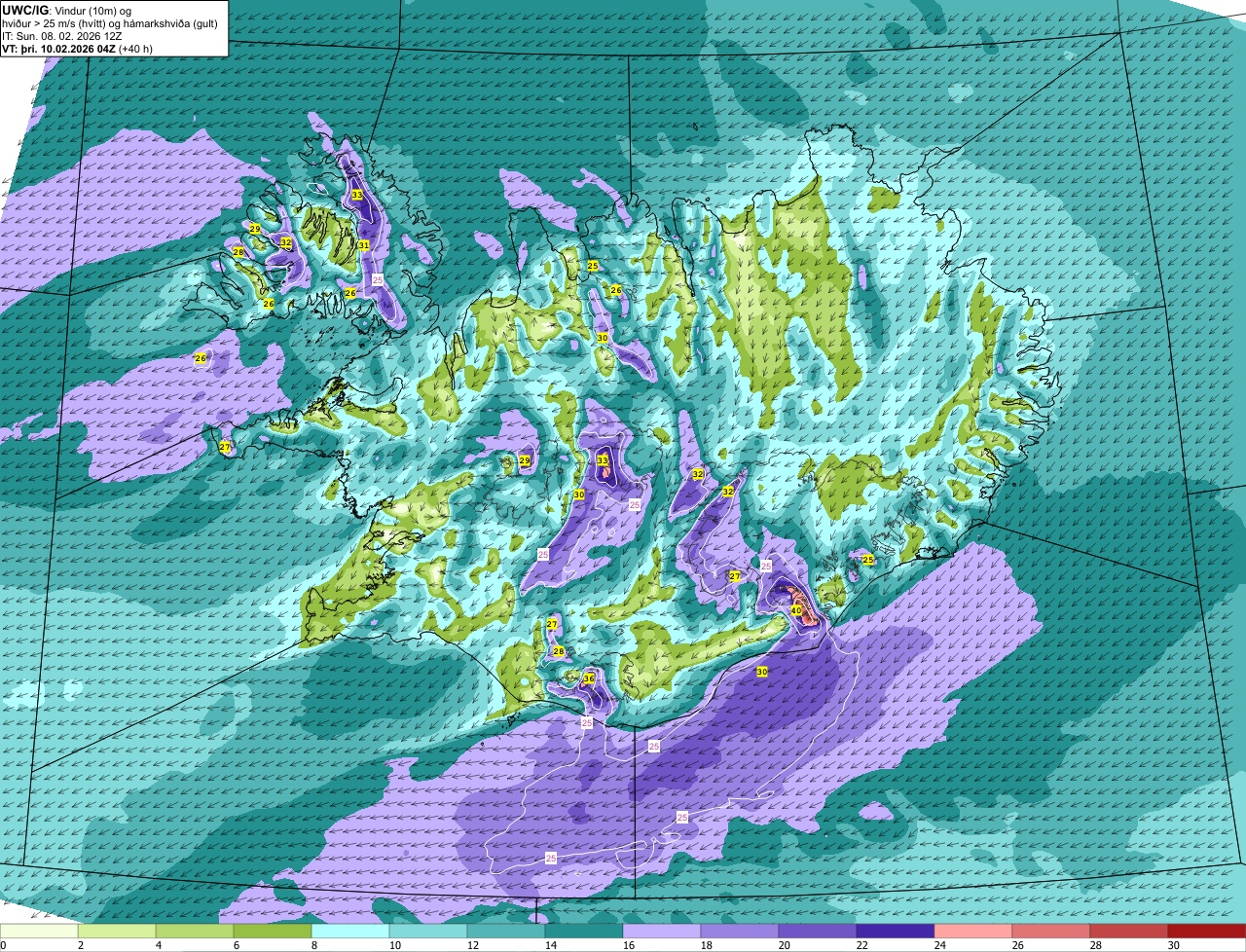Select the 8–10 m/s pale cyan legend swatch

click(350, 932)
